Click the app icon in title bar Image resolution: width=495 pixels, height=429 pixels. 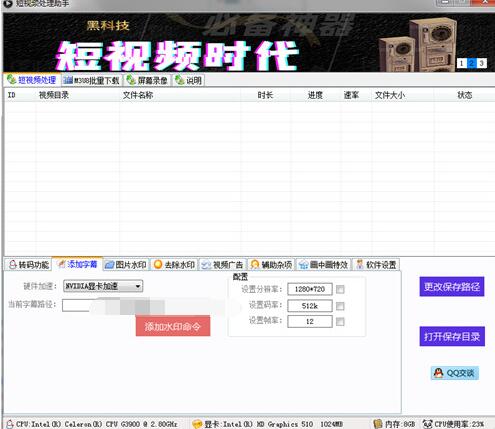tap(7, 3)
